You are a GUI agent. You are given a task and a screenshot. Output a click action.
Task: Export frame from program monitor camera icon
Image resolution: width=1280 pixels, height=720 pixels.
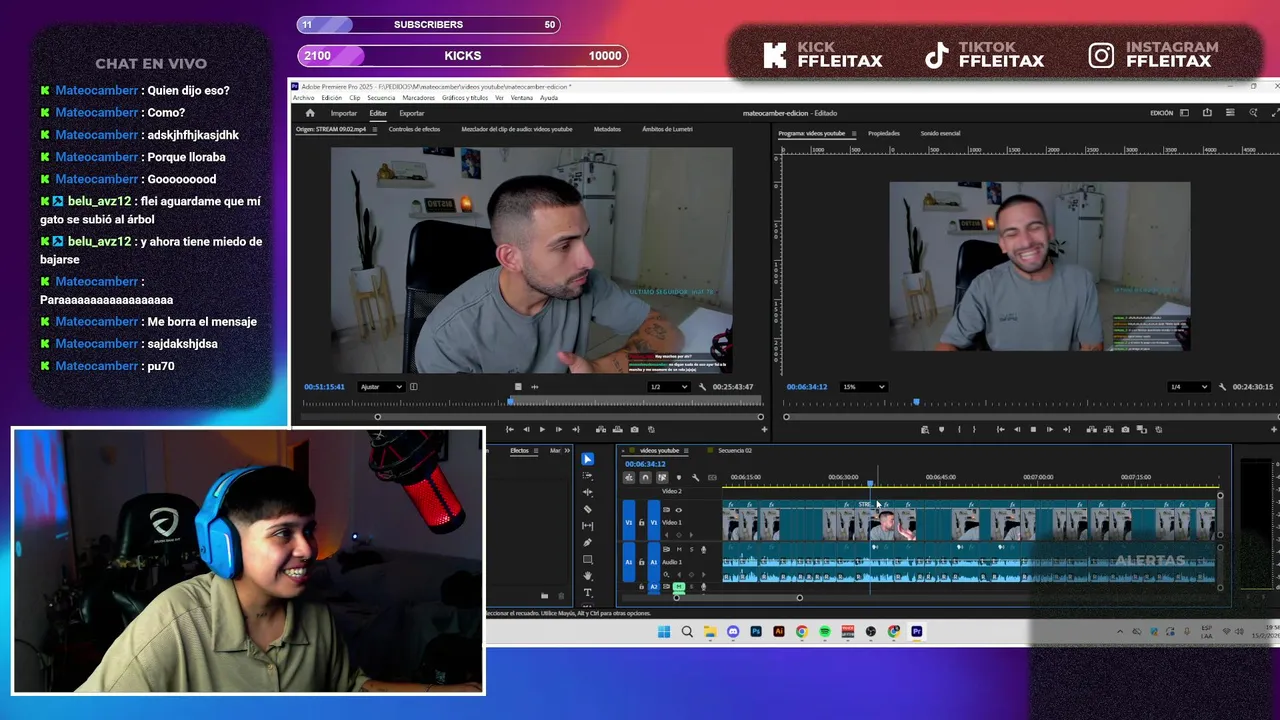tap(1125, 430)
